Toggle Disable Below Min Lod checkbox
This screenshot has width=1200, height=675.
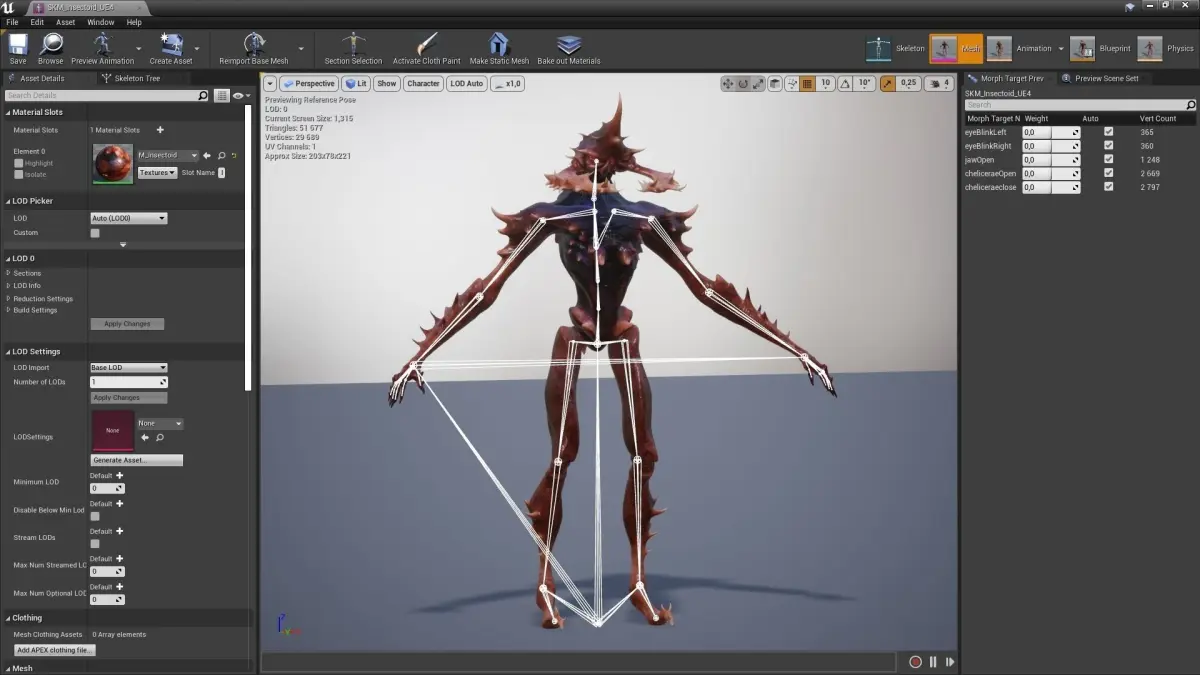[95, 516]
